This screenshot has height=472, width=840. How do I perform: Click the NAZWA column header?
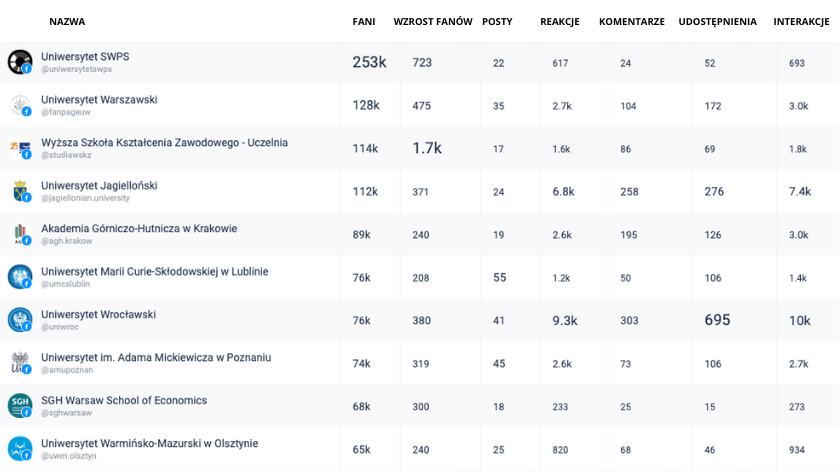tap(67, 21)
